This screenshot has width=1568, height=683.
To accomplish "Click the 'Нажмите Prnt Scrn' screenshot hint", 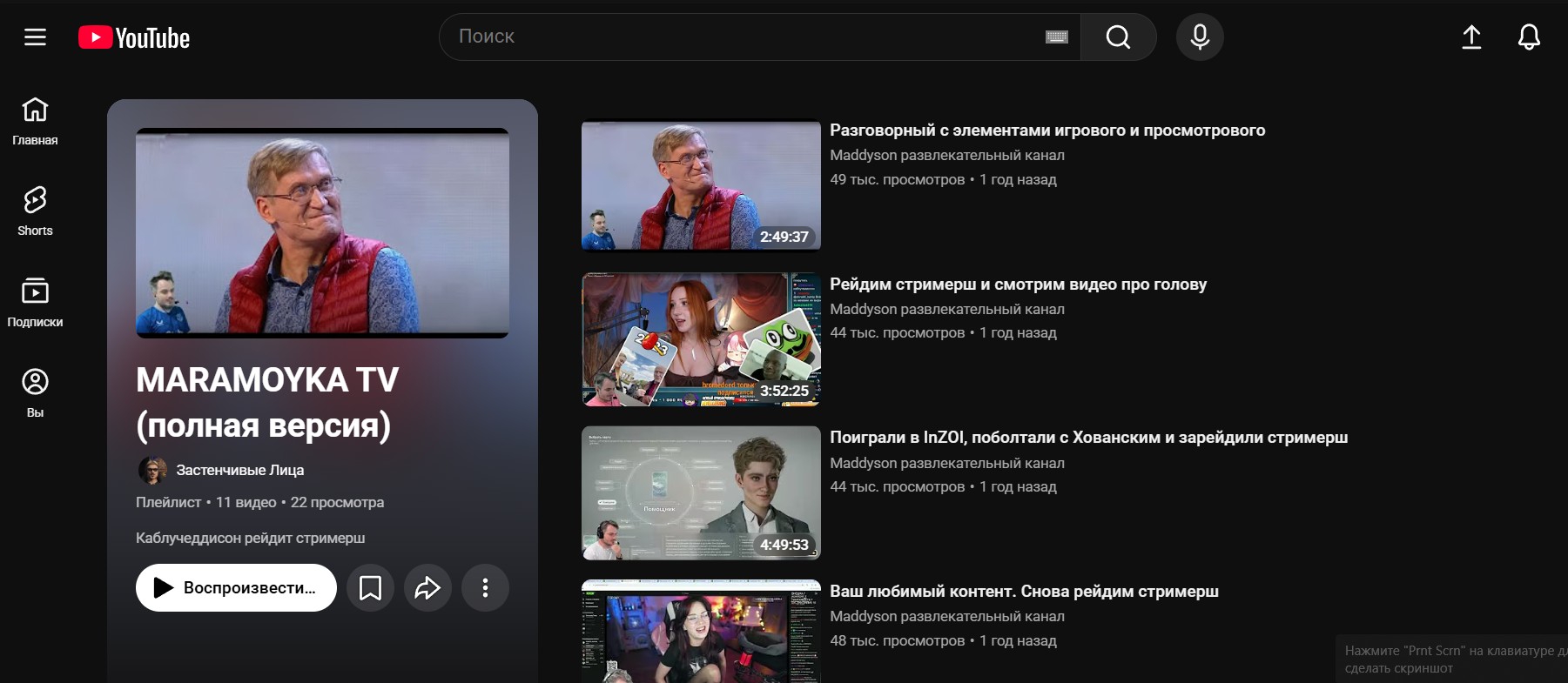I will 1452,660.
